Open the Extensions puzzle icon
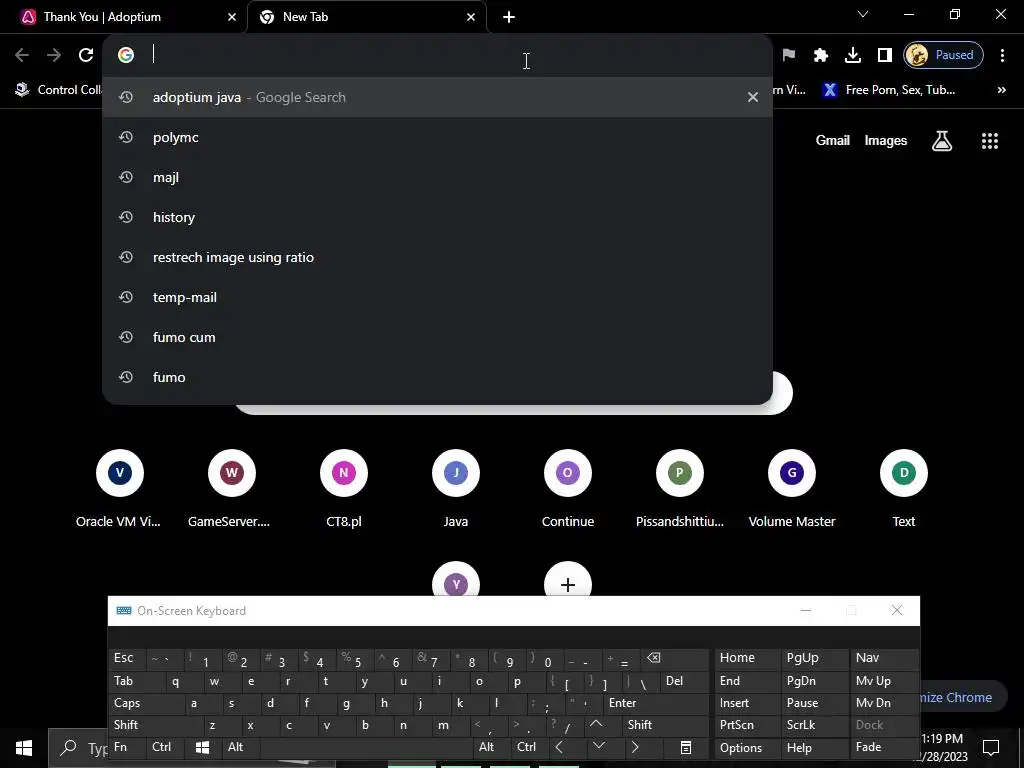Image resolution: width=1024 pixels, height=768 pixels. [821, 55]
